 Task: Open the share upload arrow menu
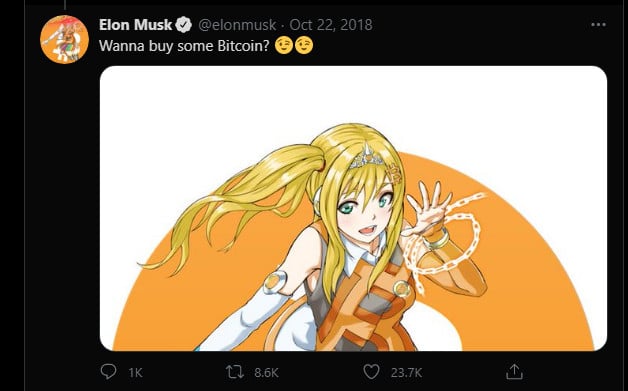click(514, 372)
